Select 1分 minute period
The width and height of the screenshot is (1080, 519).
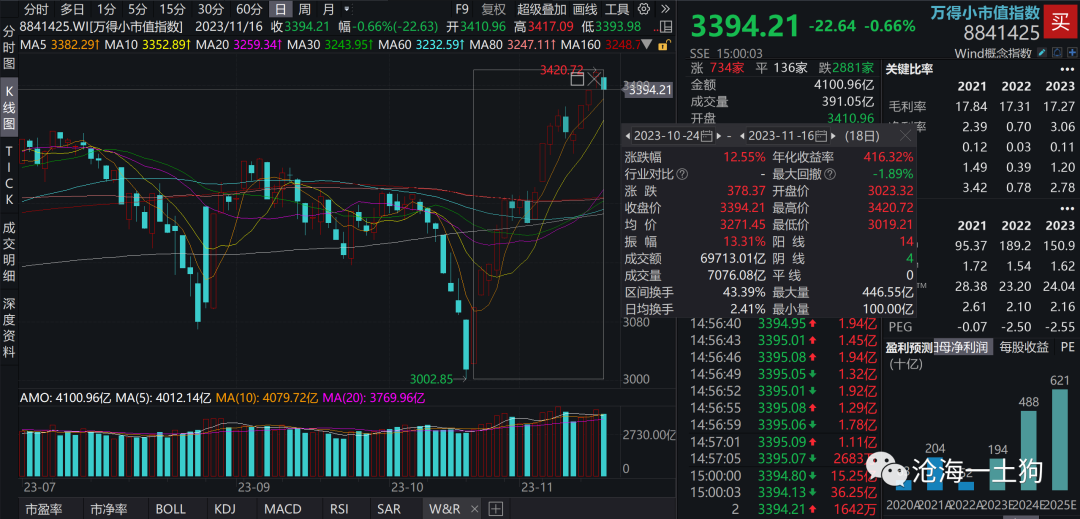106,10
